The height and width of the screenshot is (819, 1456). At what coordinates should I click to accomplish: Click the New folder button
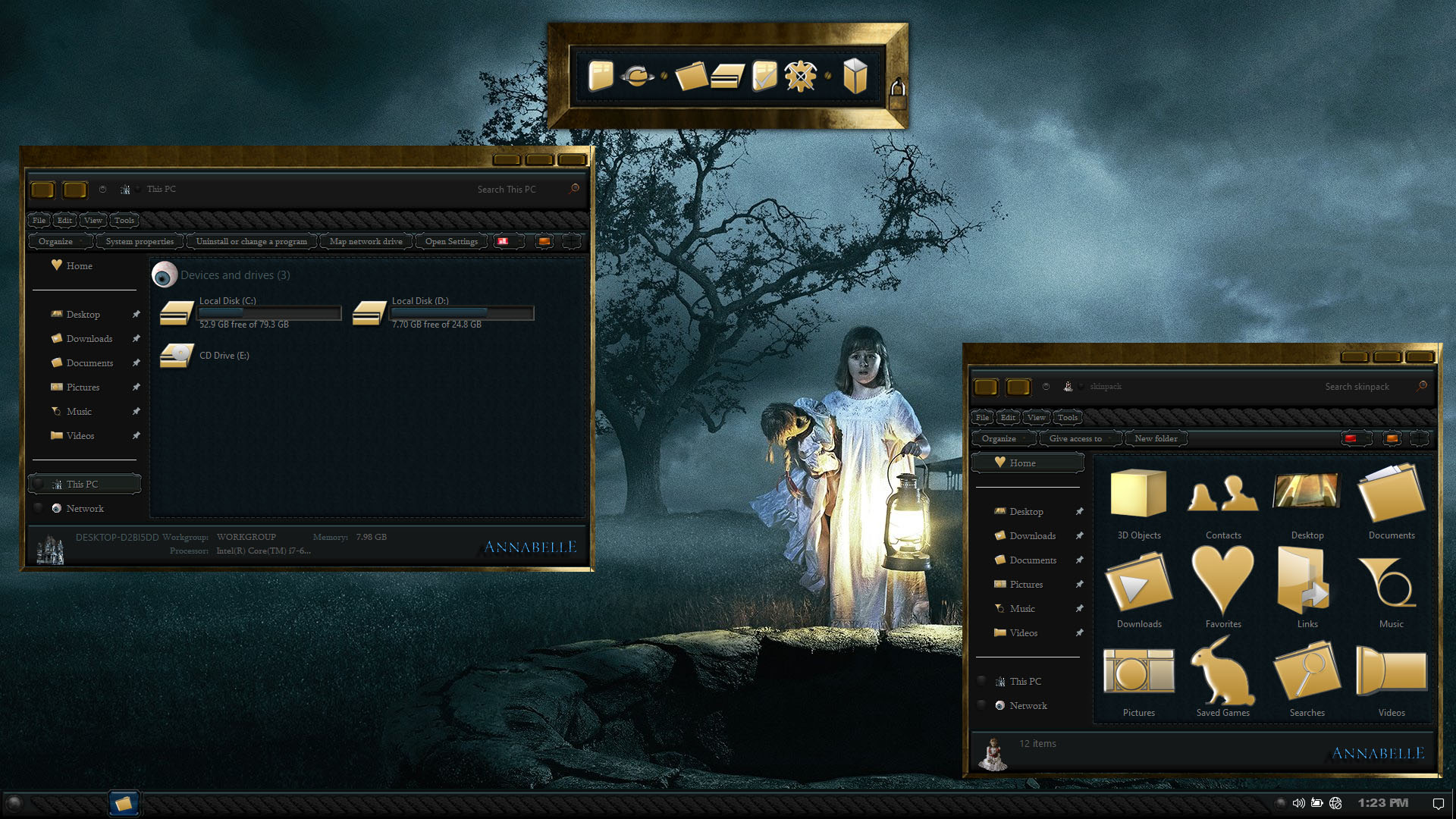(x=1156, y=438)
